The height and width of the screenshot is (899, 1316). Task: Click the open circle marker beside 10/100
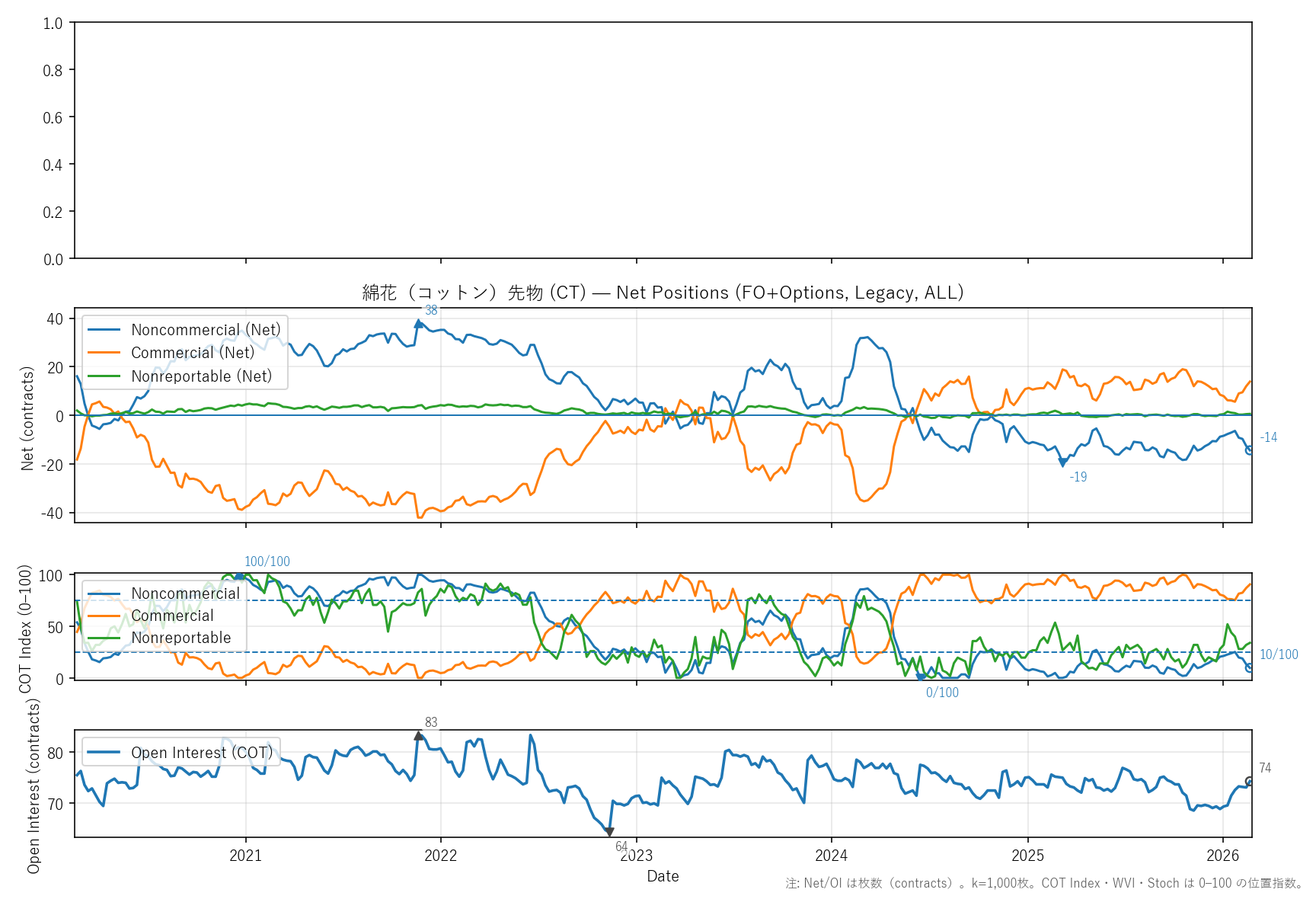pos(1250,667)
